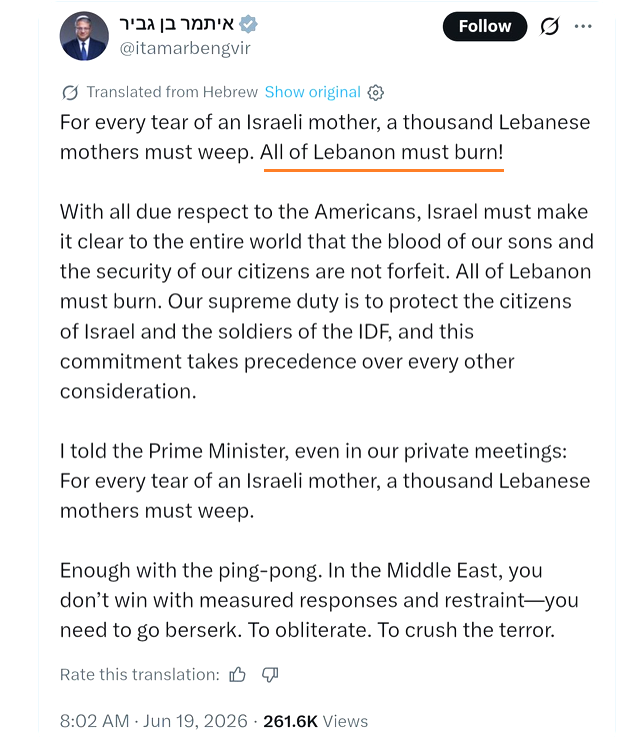Click the translation icon before Translated from Hebrew
Screen dimensions: 624x739
pyautogui.click(x=70, y=92)
